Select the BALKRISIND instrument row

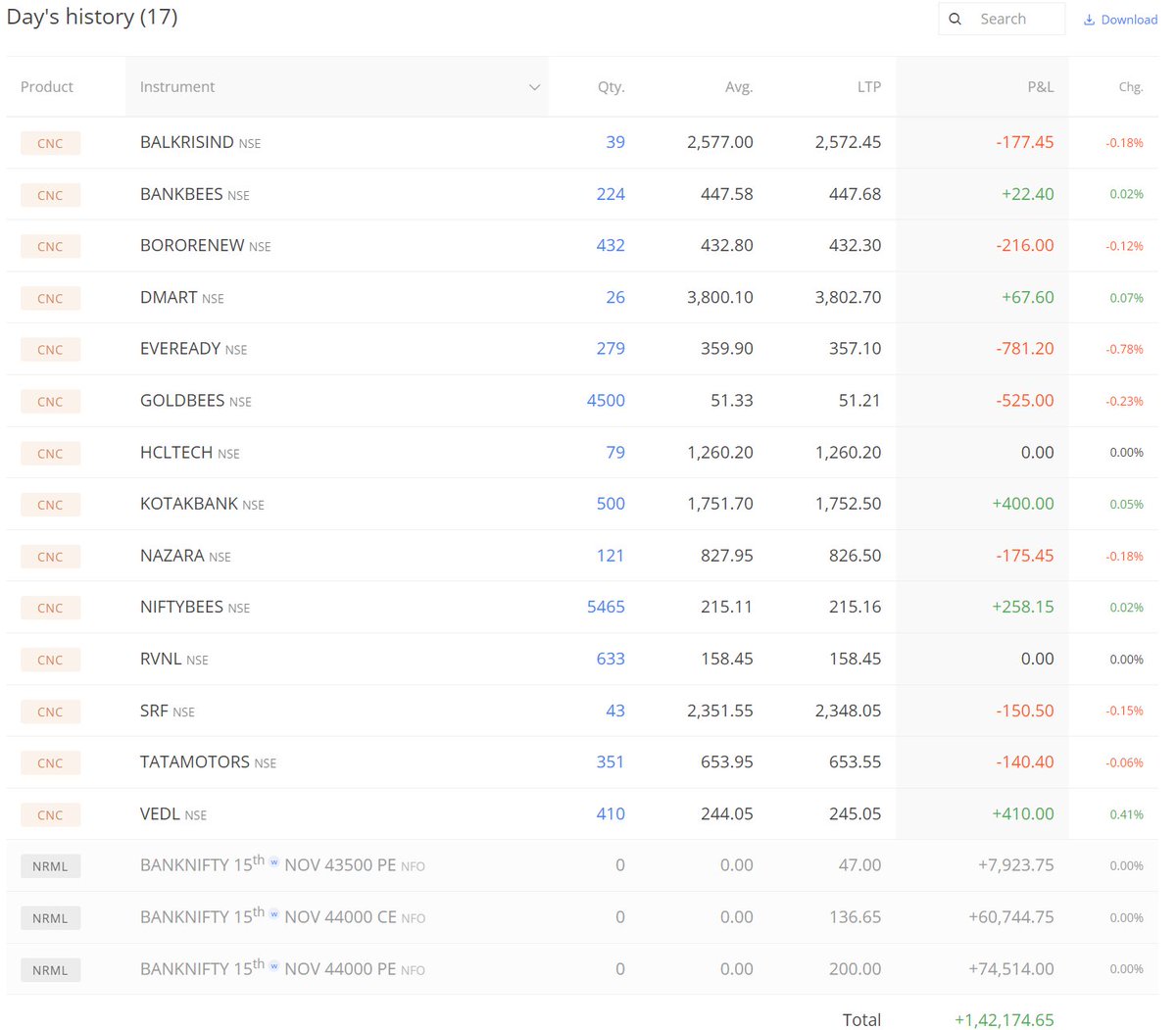(582, 143)
